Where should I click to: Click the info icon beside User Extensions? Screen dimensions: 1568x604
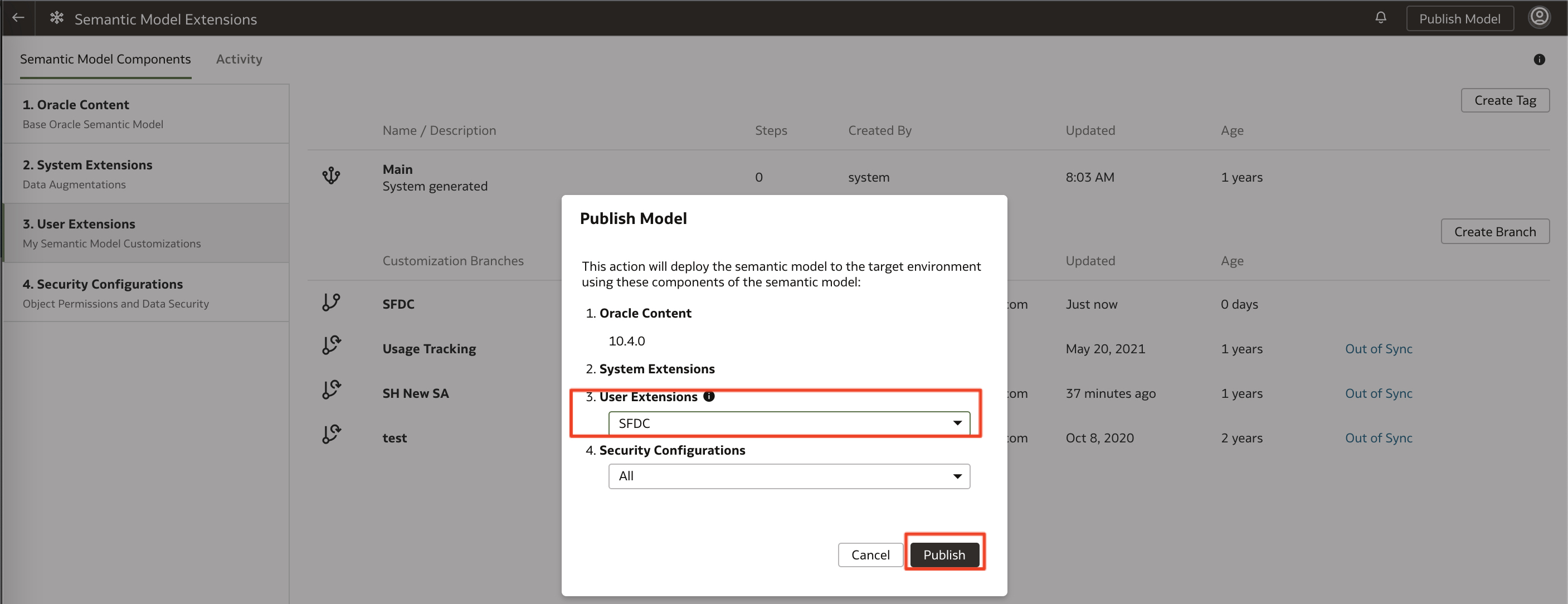(x=709, y=396)
